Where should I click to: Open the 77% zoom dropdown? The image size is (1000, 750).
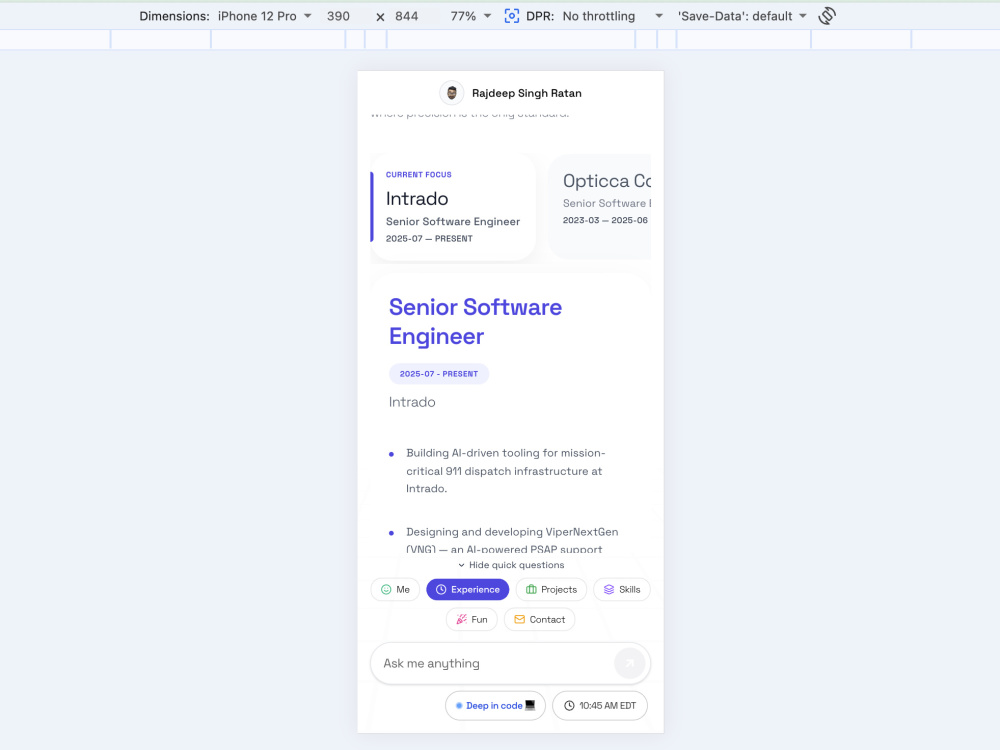(x=471, y=16)
